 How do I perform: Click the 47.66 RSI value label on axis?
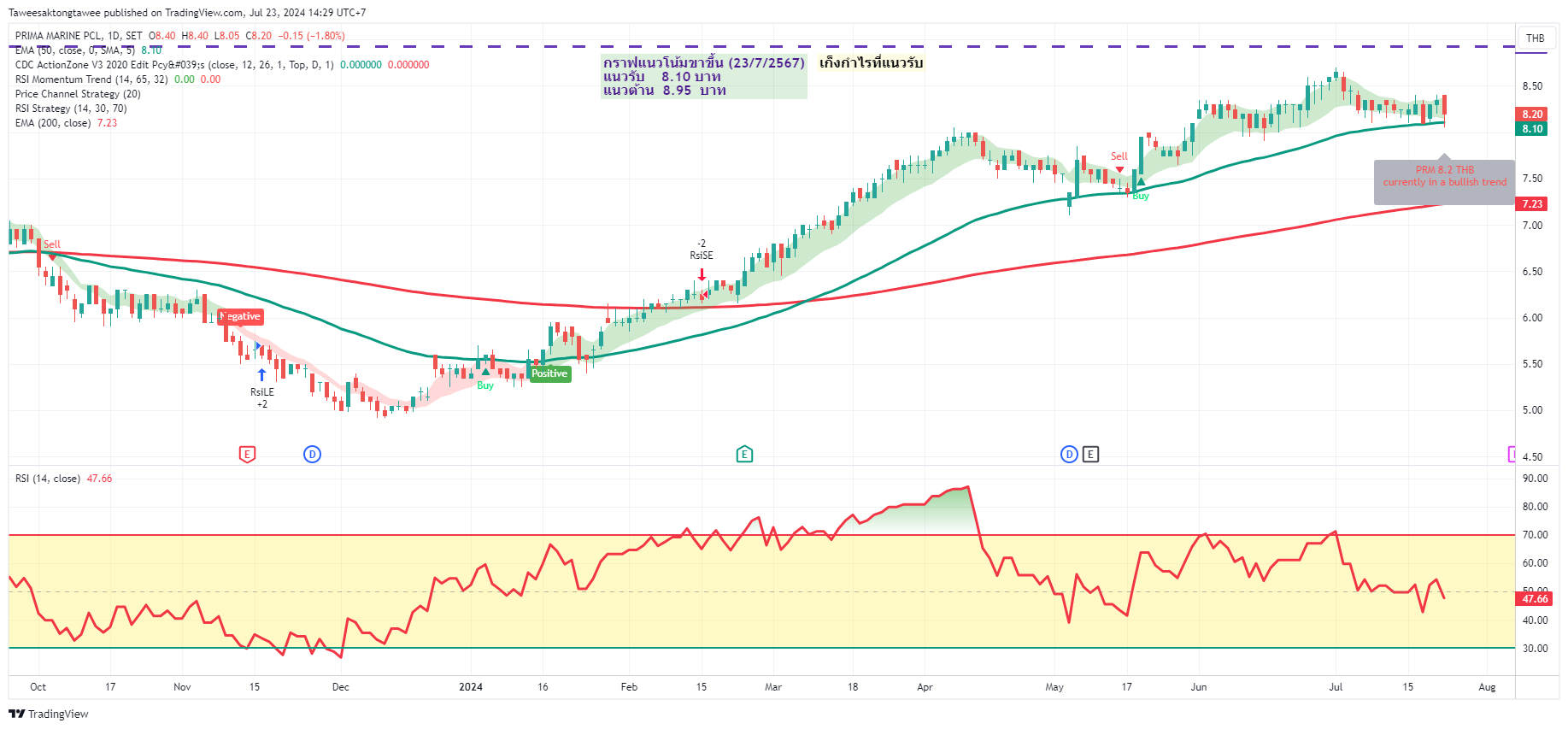[1535, 599]
